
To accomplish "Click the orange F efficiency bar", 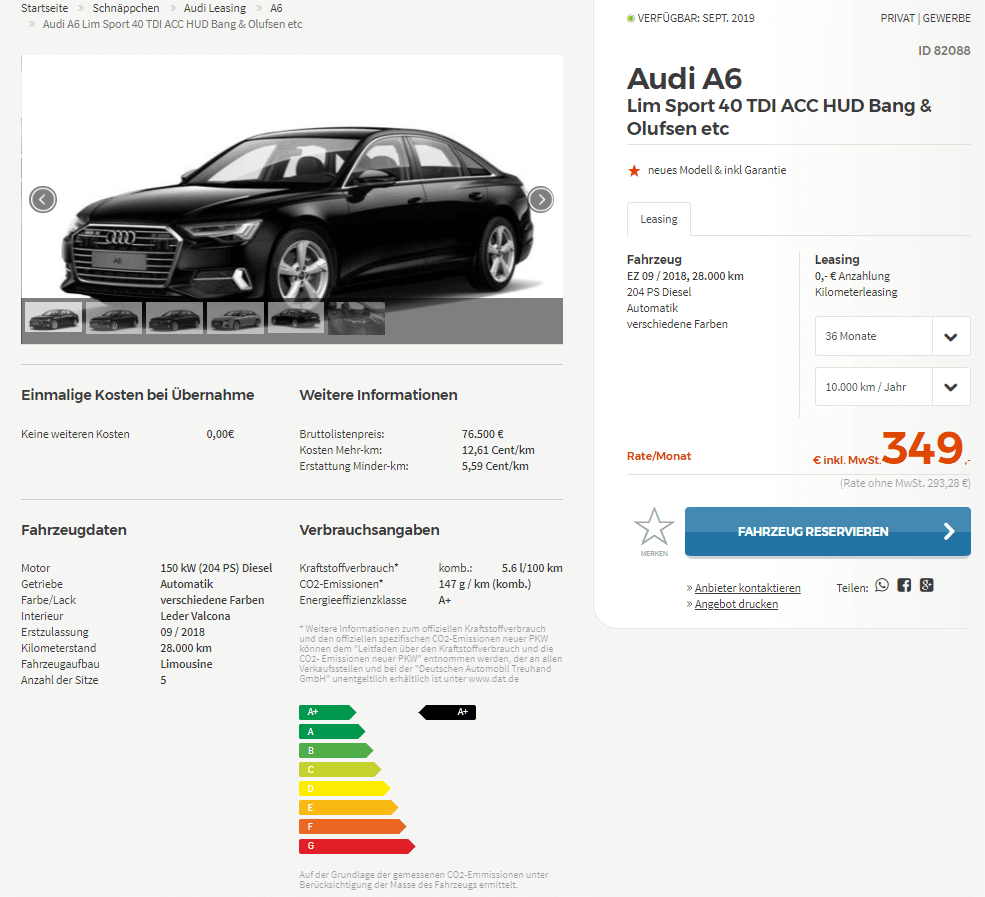I will 352,827.
